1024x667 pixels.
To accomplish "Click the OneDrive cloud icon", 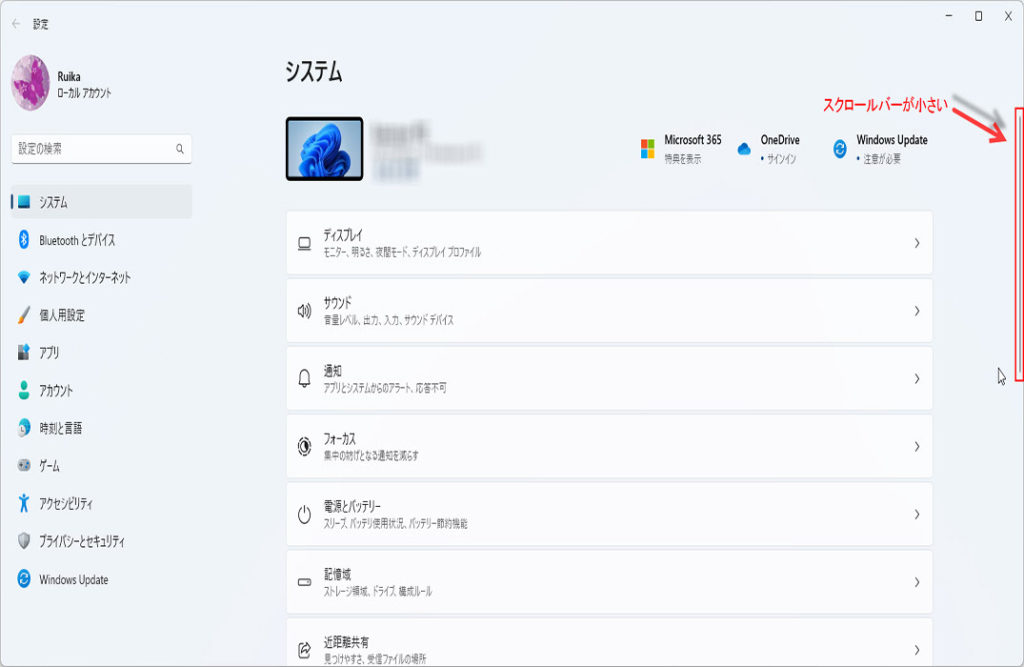I will tap(743, 149).
